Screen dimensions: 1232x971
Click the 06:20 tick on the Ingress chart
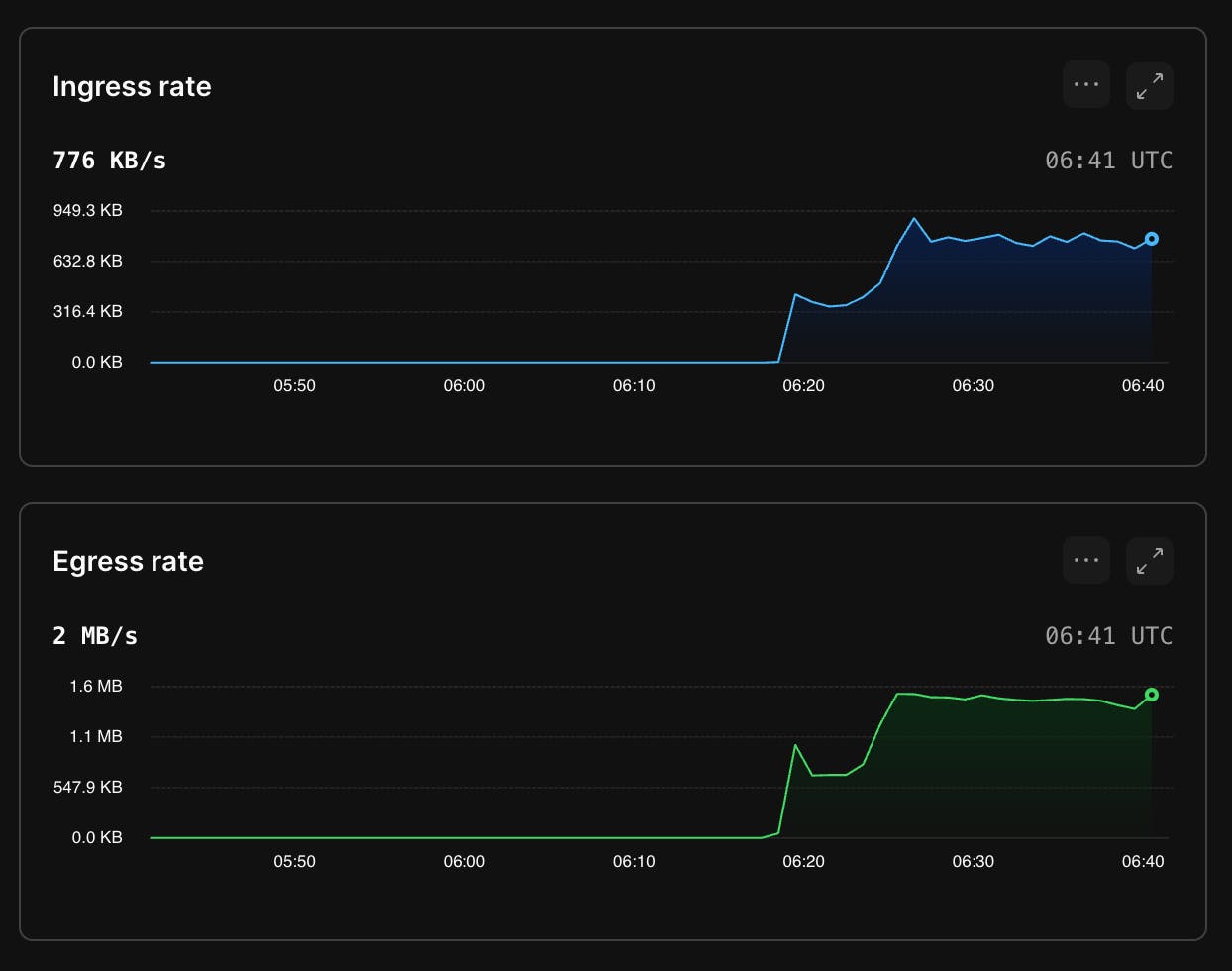[x=803, y=385]
